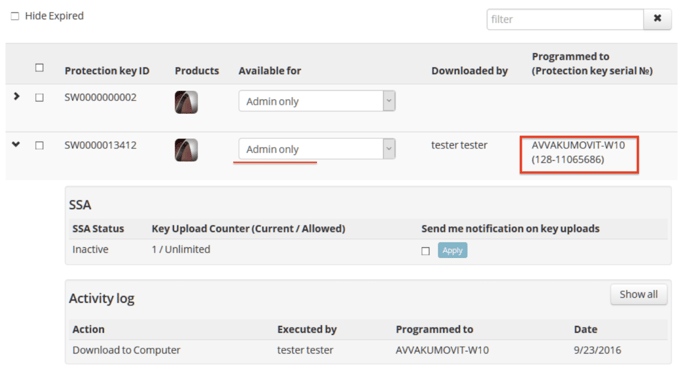Click the Send me notification header text
Viewport: 688px width, 380px height.
(510, 229)
